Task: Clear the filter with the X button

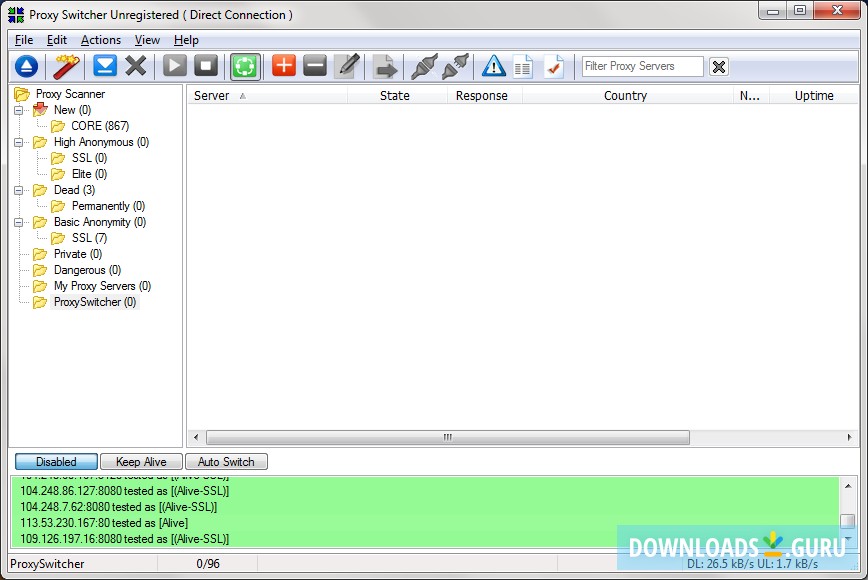Action: (719, 67)
